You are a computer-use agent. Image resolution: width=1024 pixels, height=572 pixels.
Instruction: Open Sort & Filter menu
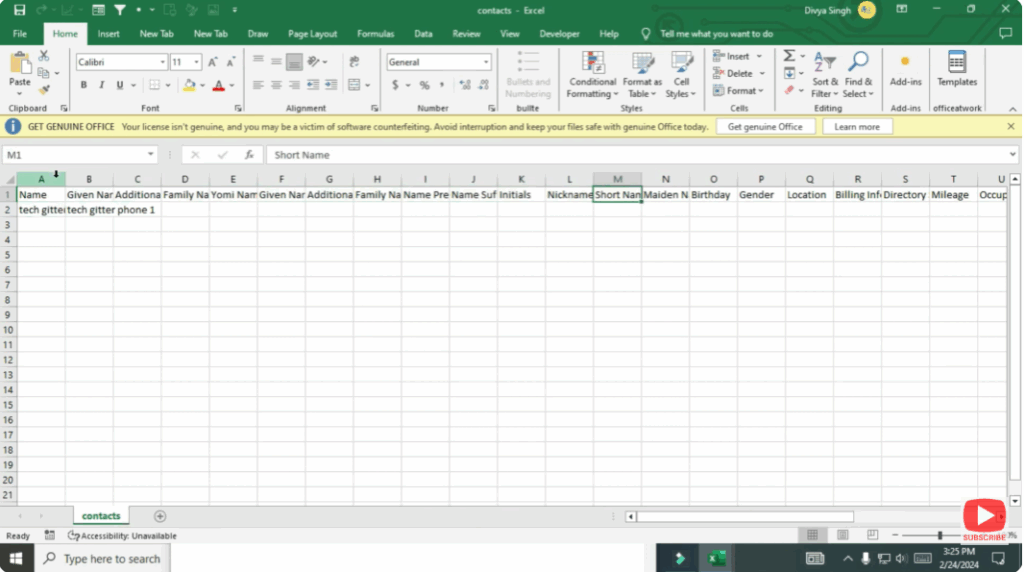[825, 75]
